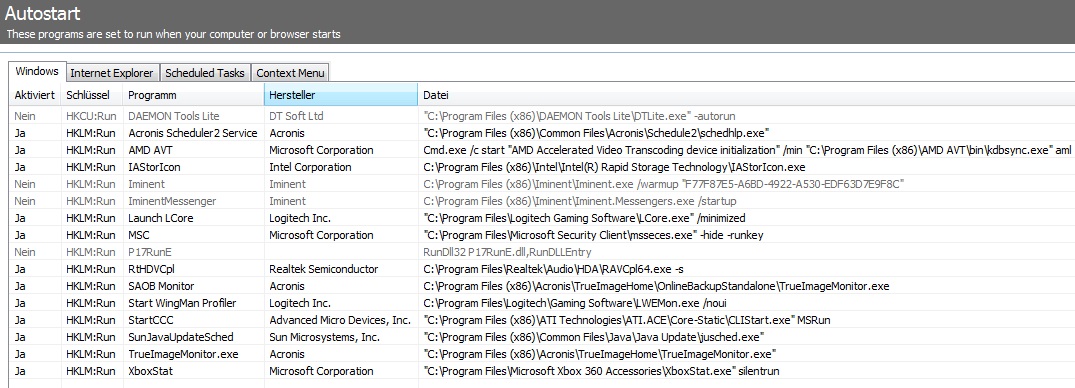
Task: Select the Iminent program name entry
Action: click(147, 184)
